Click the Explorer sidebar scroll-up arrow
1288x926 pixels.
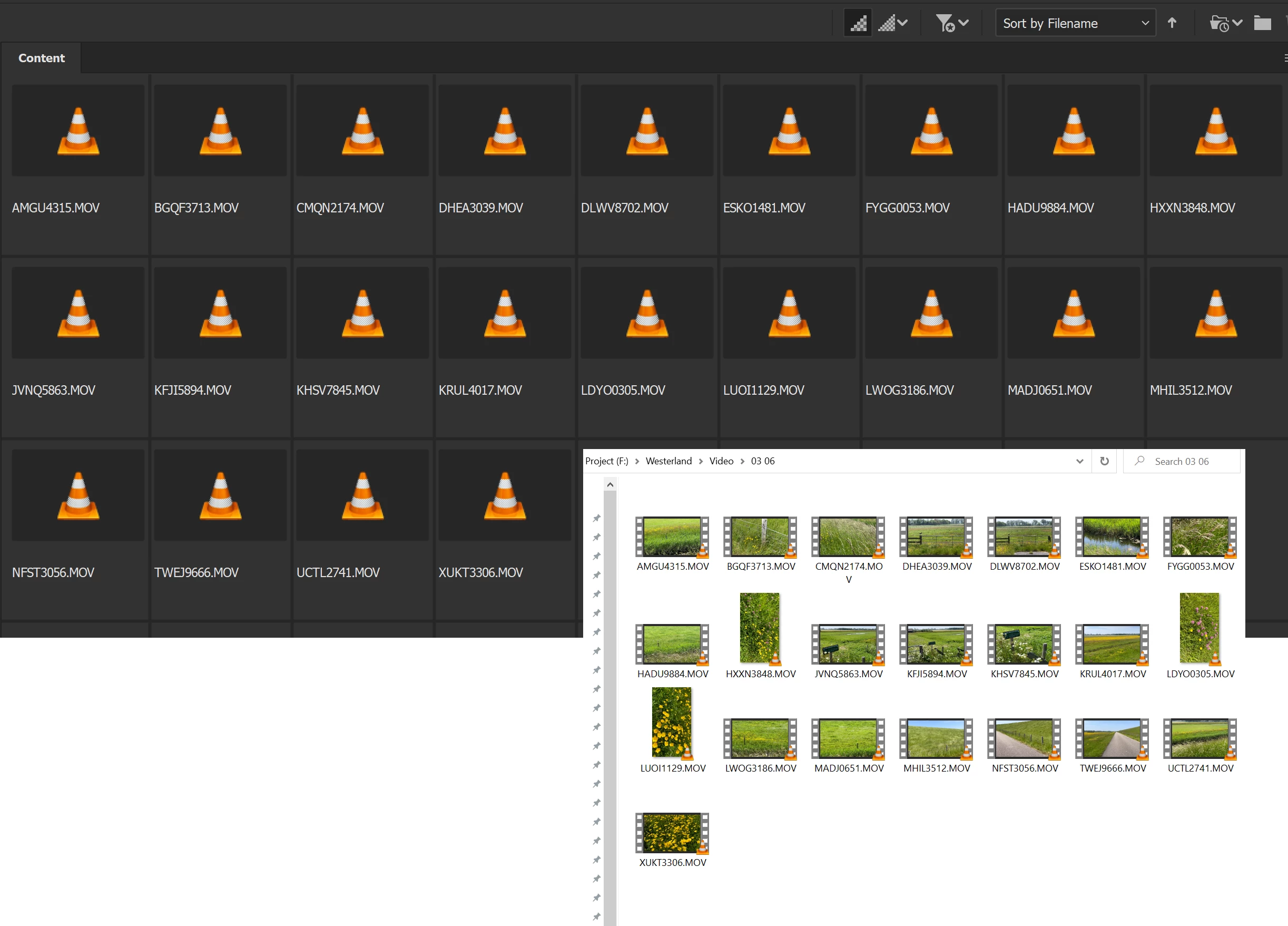click(610, 484)
